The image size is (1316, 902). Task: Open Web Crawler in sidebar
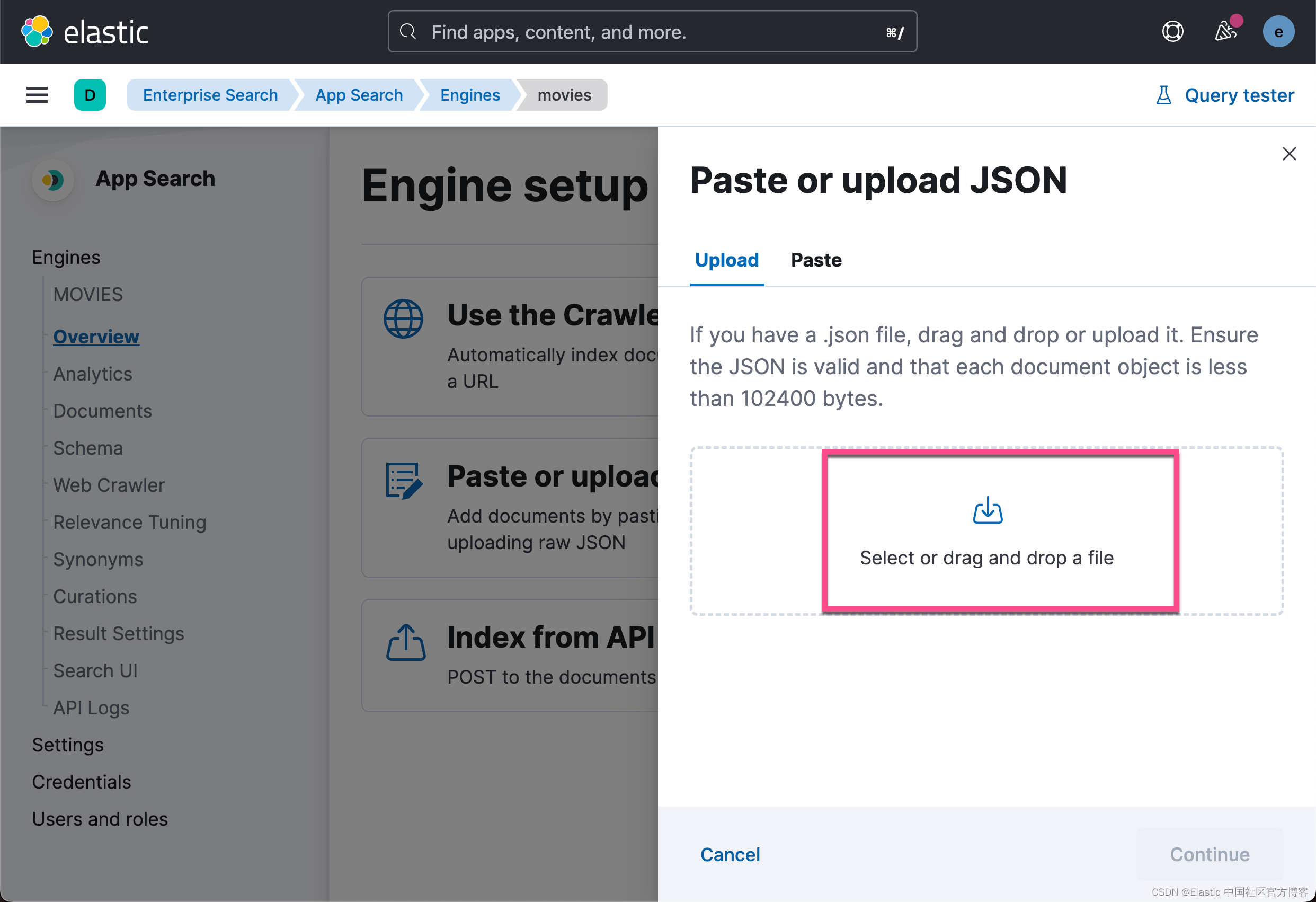click(x=109, y=485)
